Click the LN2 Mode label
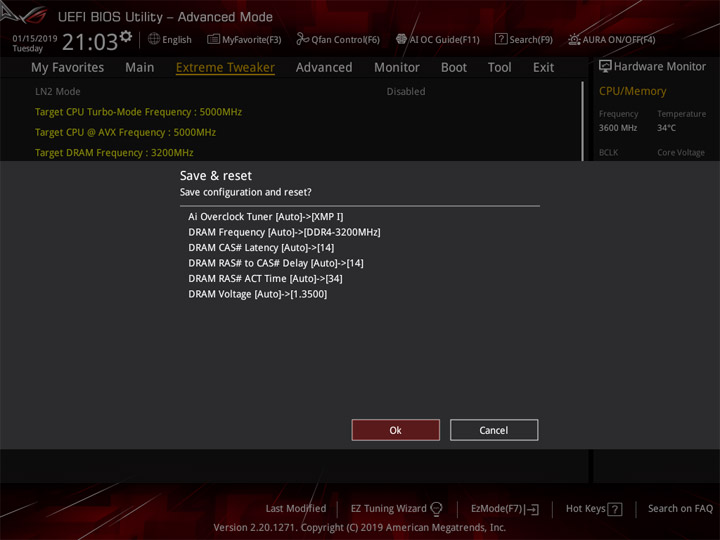Viewport: 720px width, 540px height. pyautogui.click(x=57, y=91)
